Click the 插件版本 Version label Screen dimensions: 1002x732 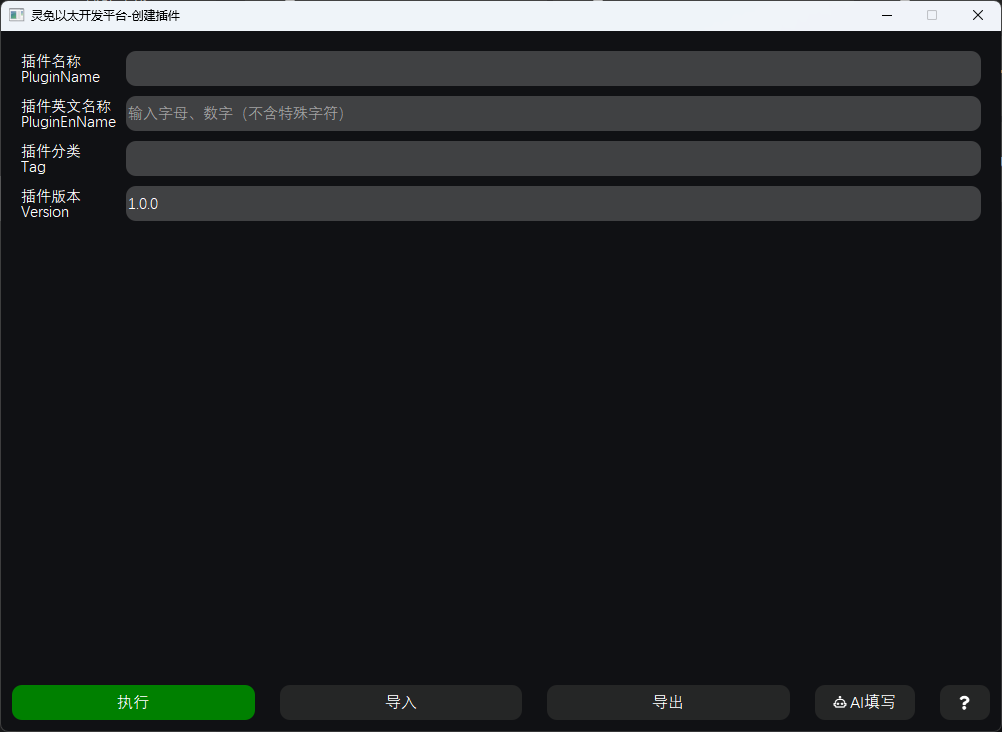pos(51,204)
